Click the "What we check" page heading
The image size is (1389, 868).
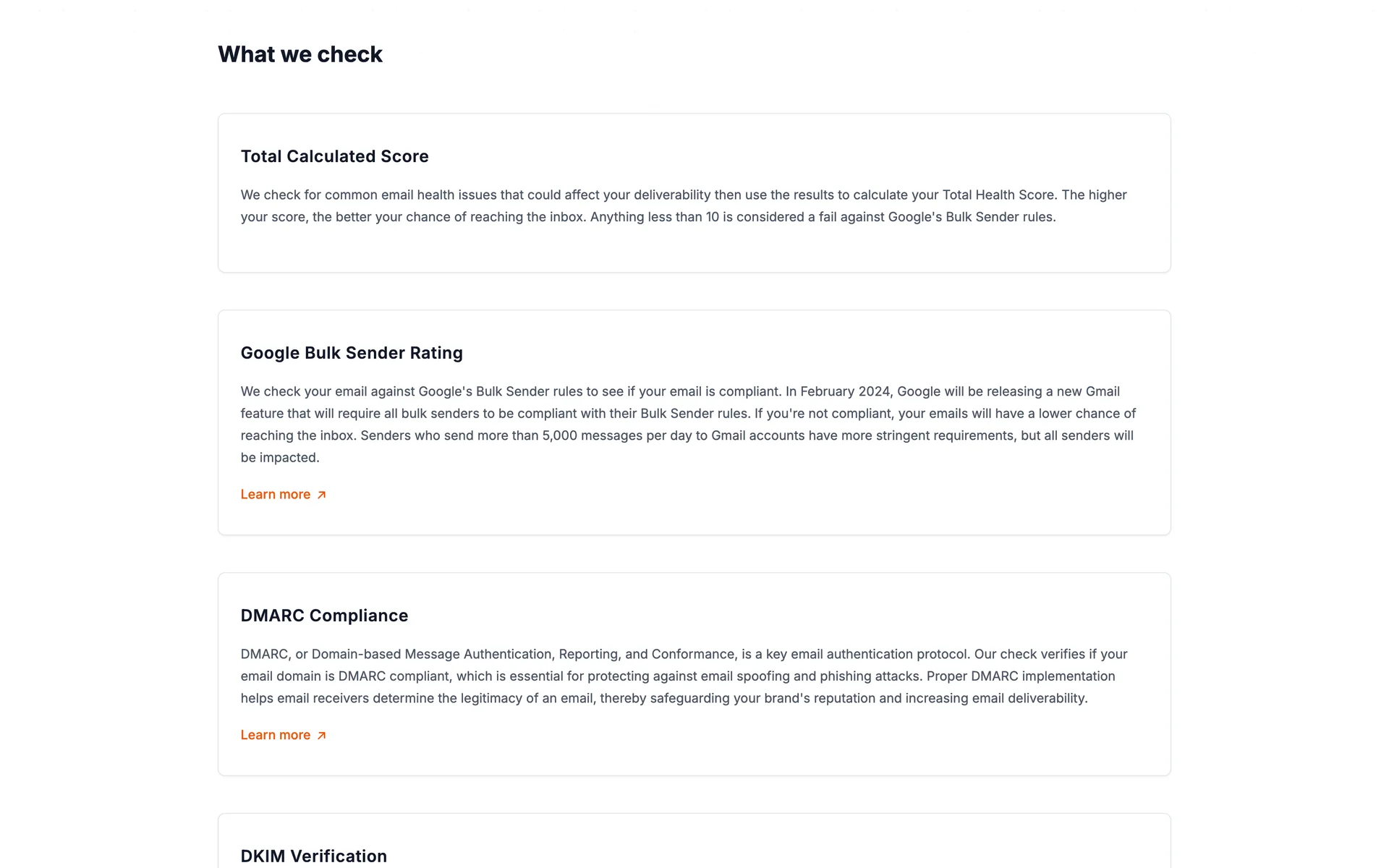[x=300, y=54]
